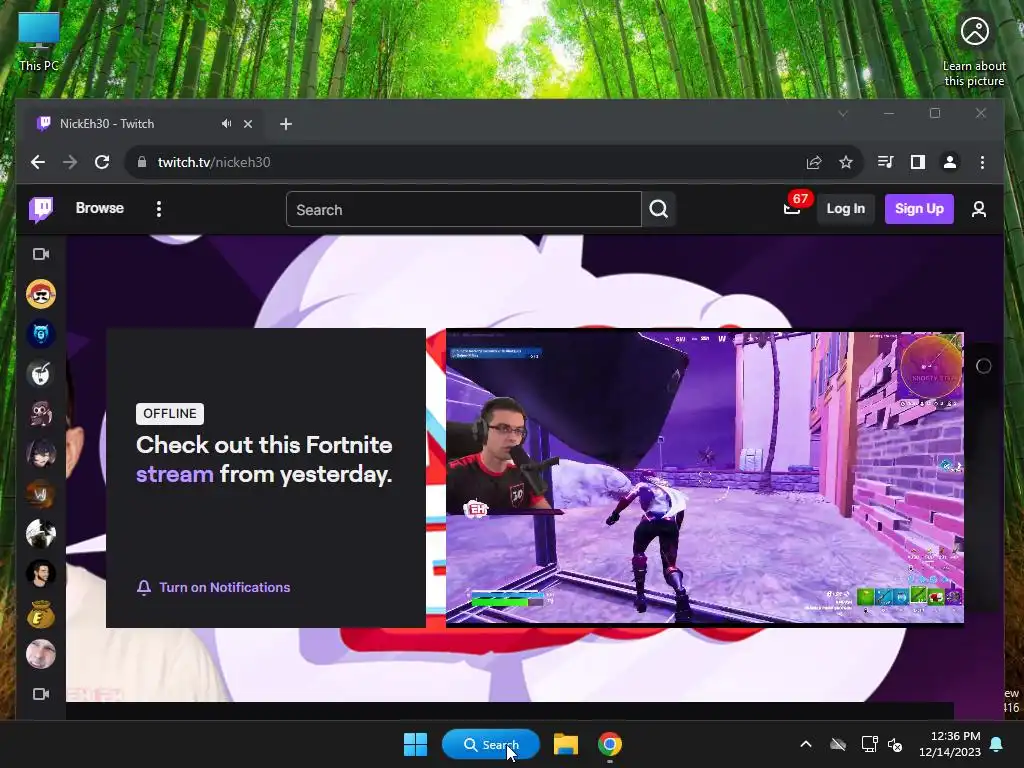
Task: Open the gold money-bag channel avatar
Action: tap(40, 614)
